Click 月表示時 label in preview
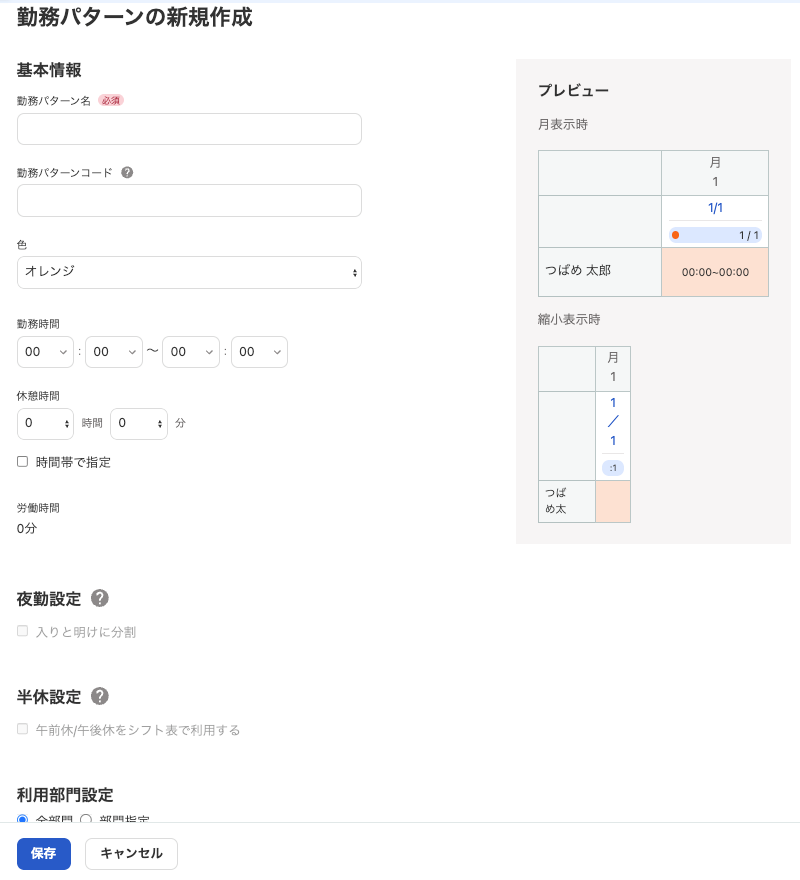Image resolution: width=800 pixels, height=880 pixels. [563, 125]
